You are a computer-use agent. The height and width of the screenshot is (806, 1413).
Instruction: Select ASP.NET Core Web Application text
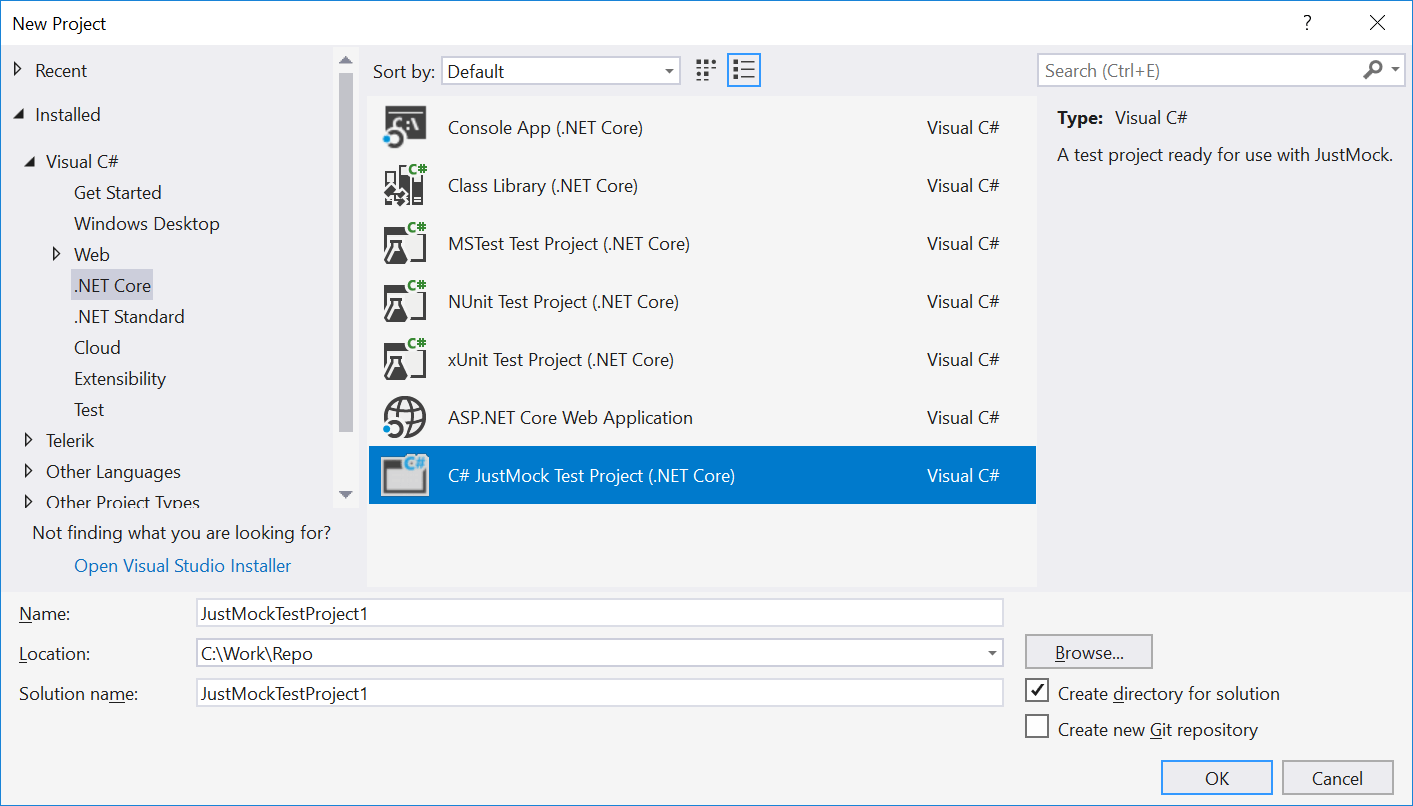pyautogui.click(x=570, y=417)
